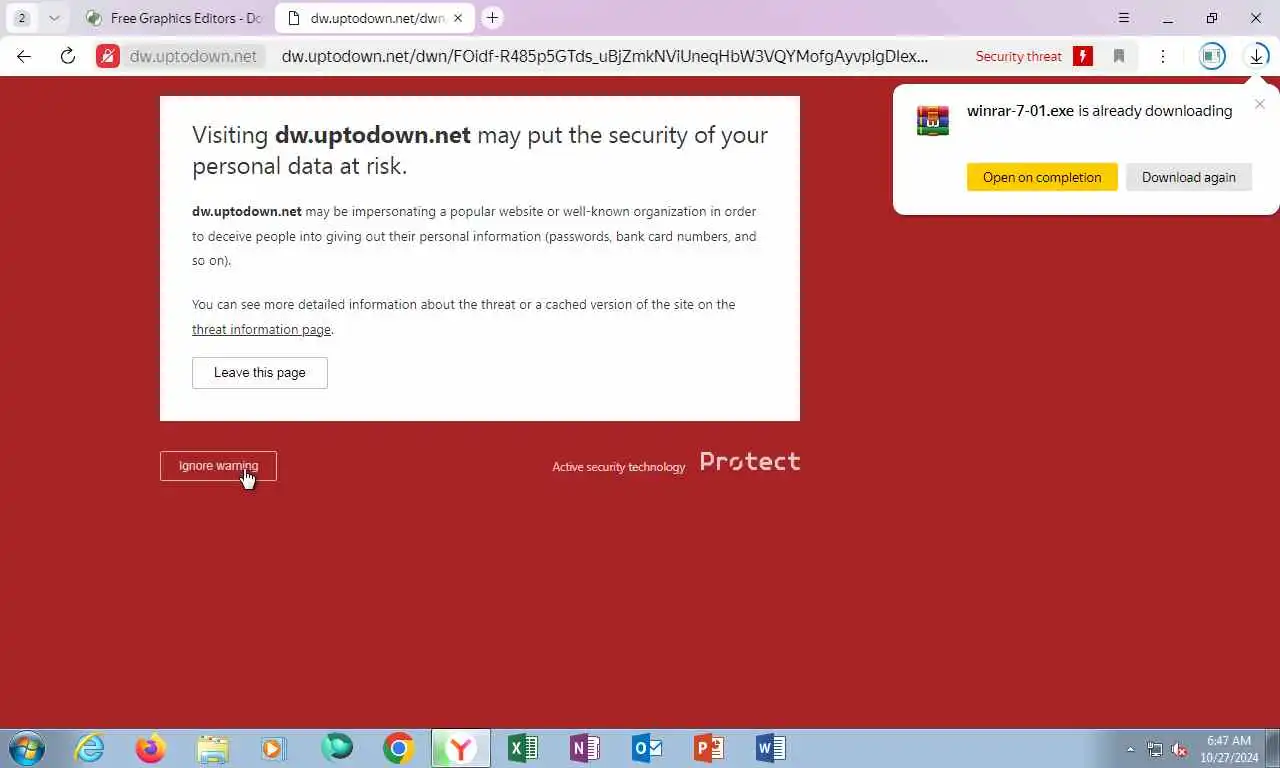Open the Yandex browser hamburger menu
Viewport: 1280px width, 768px height.
(1124, 18)
